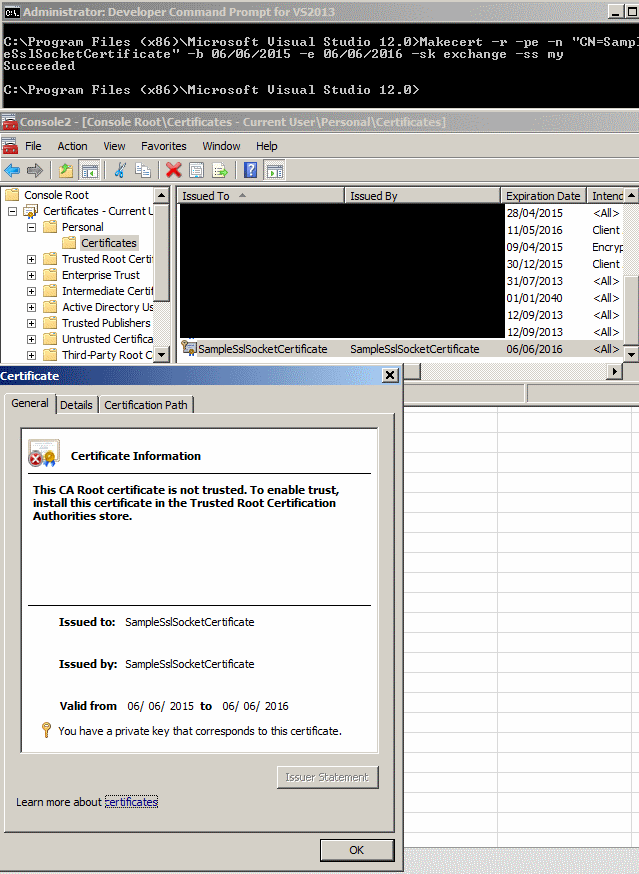The image size is (639, 874).
Task: Click OK in the Certificate dialog
Action: tap(357, 850)
